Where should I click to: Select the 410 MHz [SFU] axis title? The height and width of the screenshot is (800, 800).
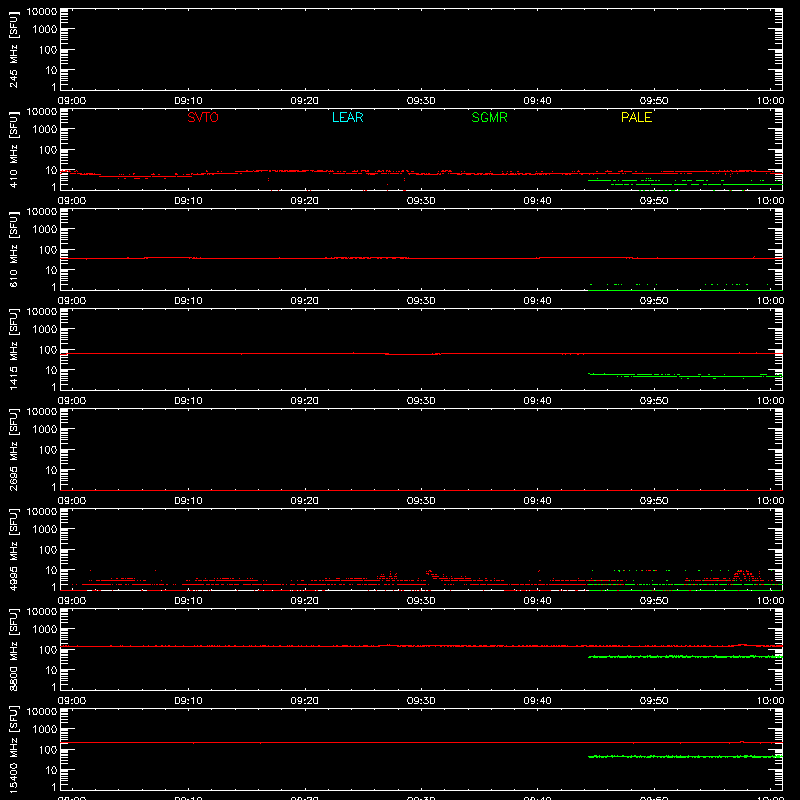tap(13, 150)
